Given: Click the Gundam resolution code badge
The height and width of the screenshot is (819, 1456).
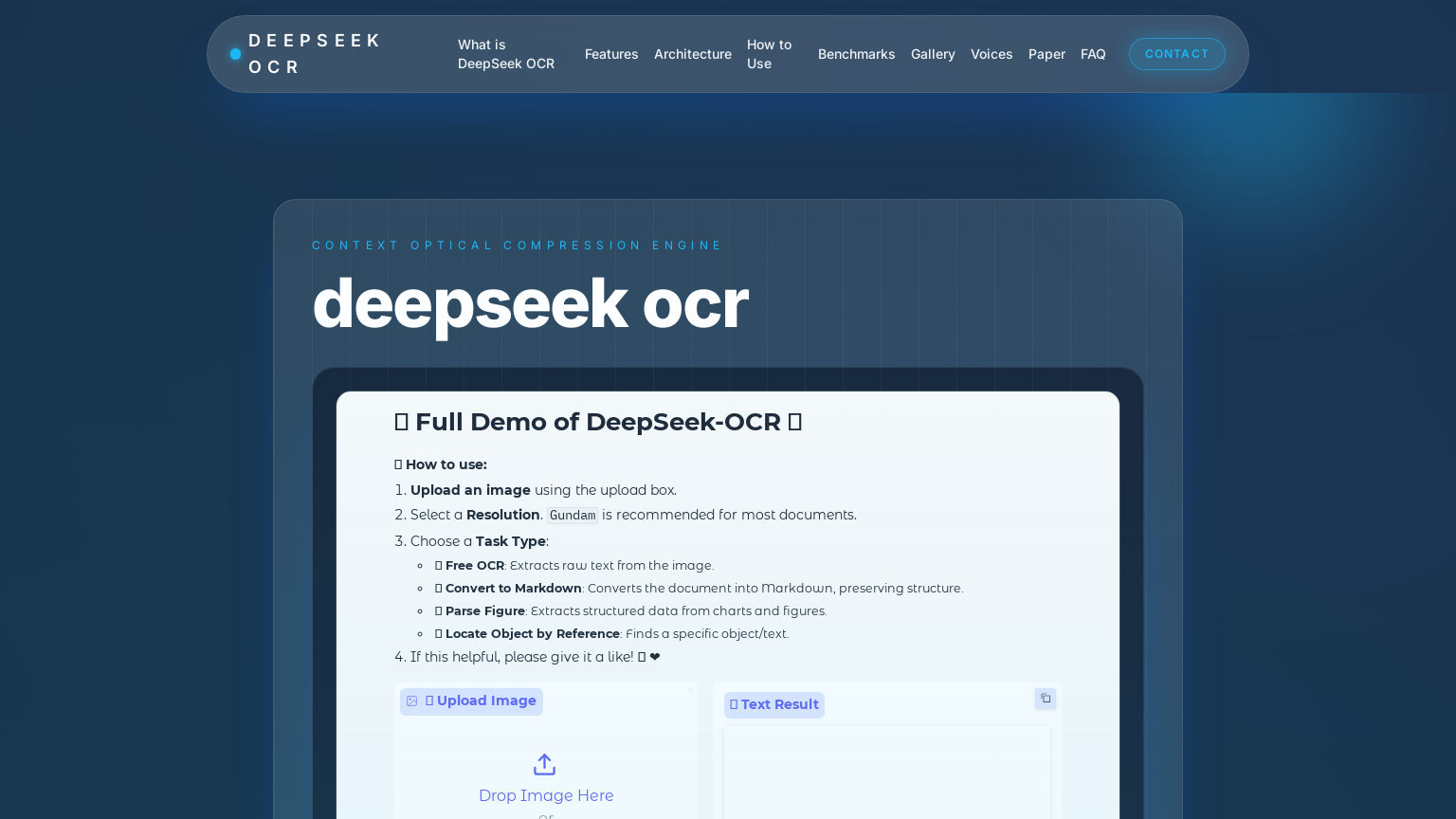Looking at the screenshot, I should click(573, 515).
